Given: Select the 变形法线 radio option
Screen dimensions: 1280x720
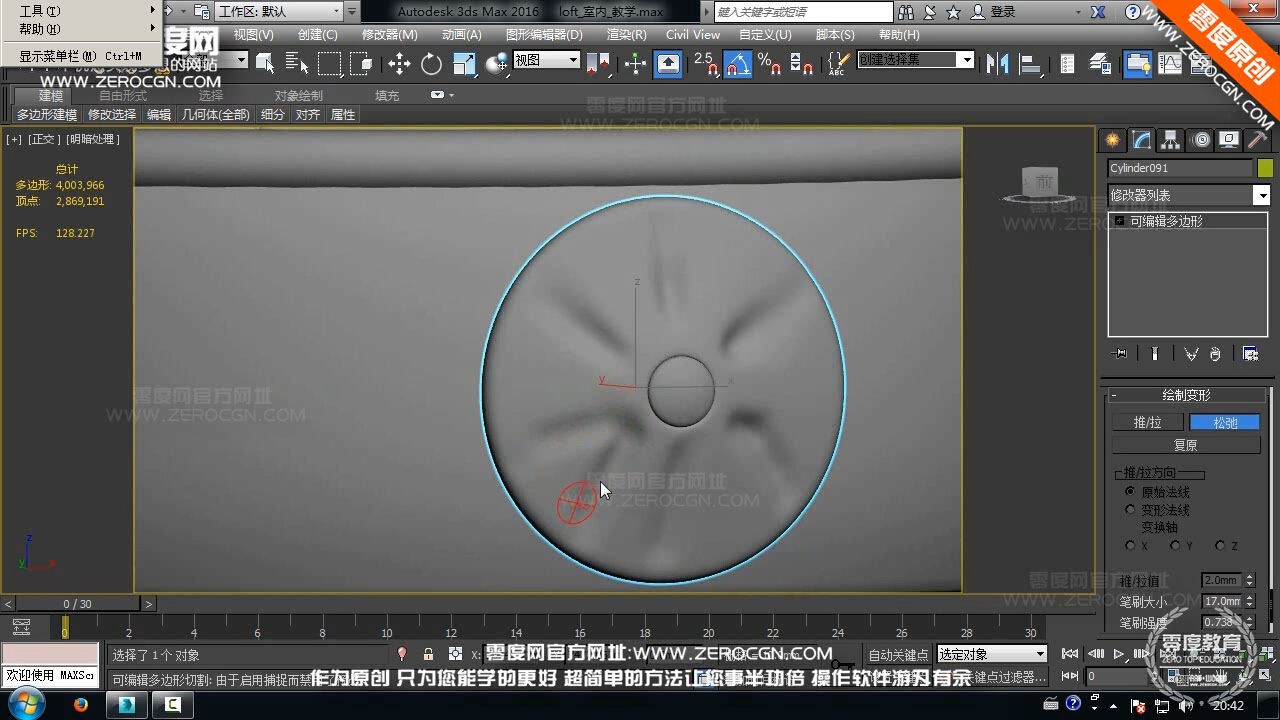Looking at the screenshot, I should (x=1130, y=510).
